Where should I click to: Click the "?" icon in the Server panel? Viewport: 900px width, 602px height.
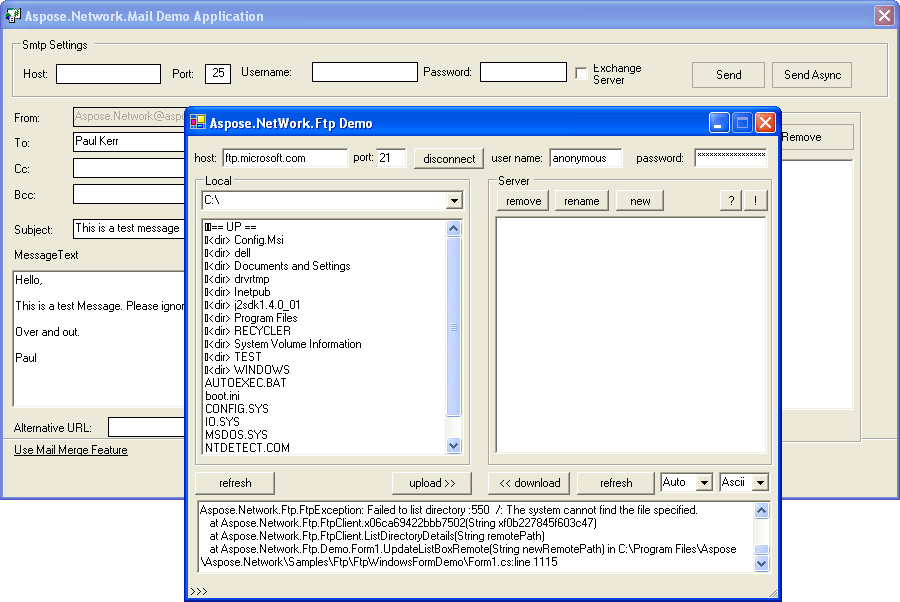(729, 200)
